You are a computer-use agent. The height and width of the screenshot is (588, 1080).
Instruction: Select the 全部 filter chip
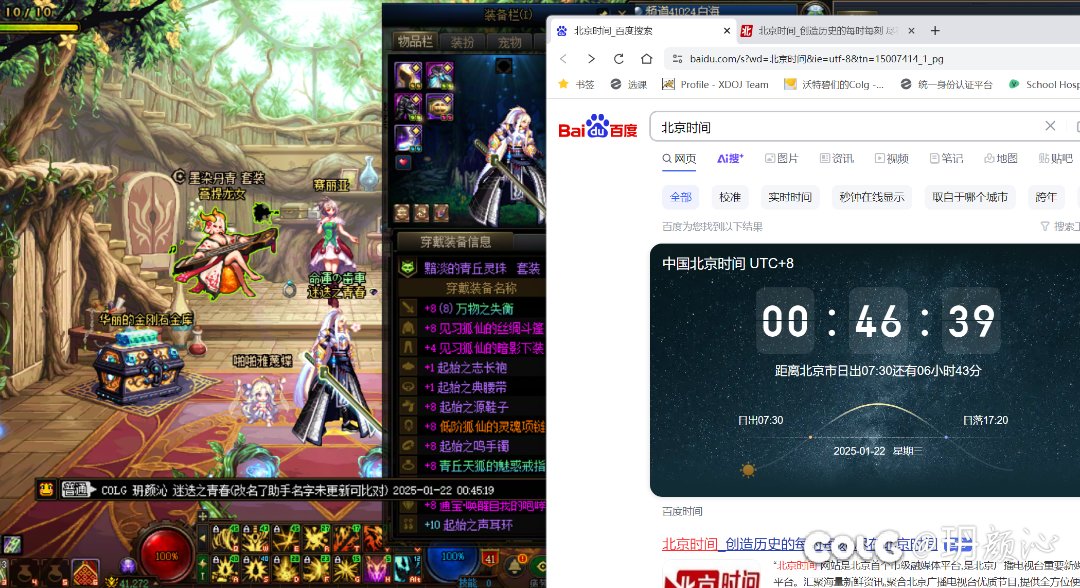click(681, 197)
